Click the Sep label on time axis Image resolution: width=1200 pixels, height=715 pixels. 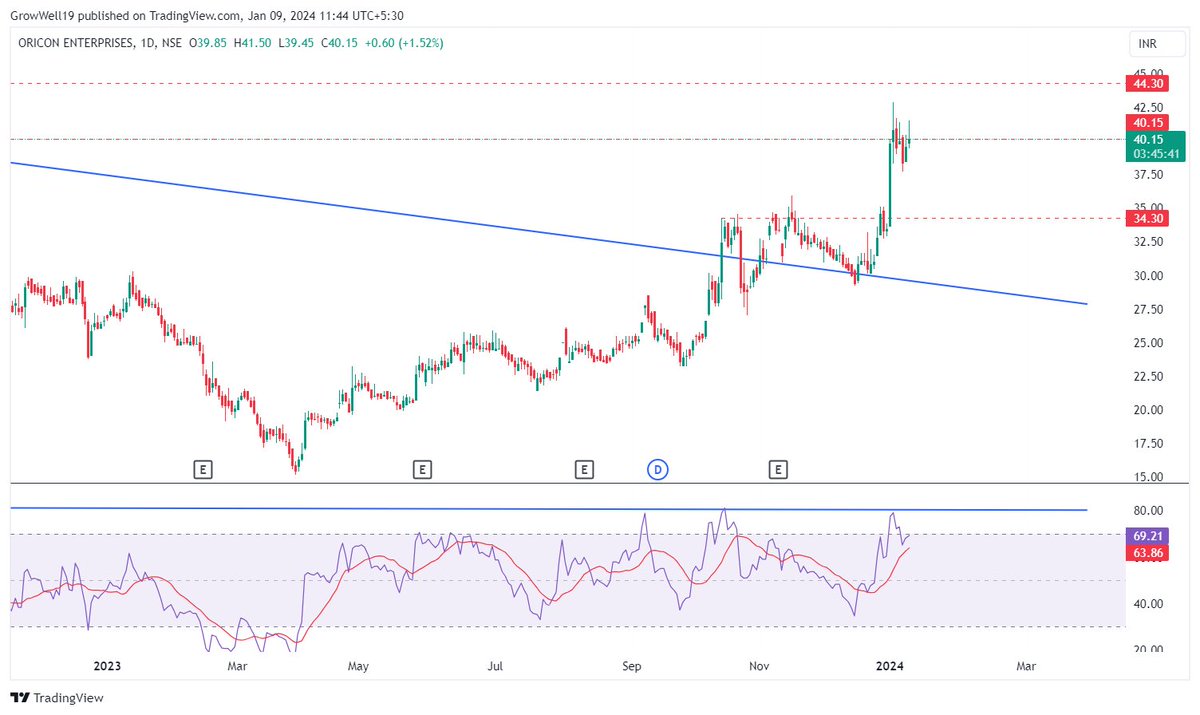(632, 665)
